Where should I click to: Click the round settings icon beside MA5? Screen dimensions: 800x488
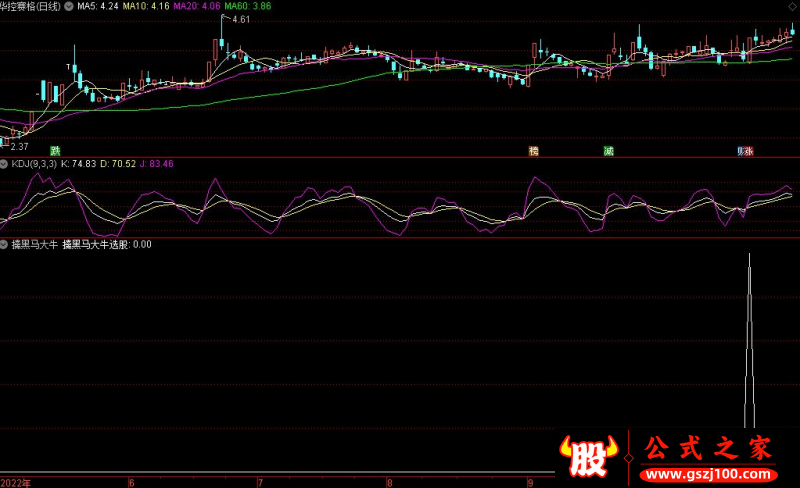[x=68, y=6]
